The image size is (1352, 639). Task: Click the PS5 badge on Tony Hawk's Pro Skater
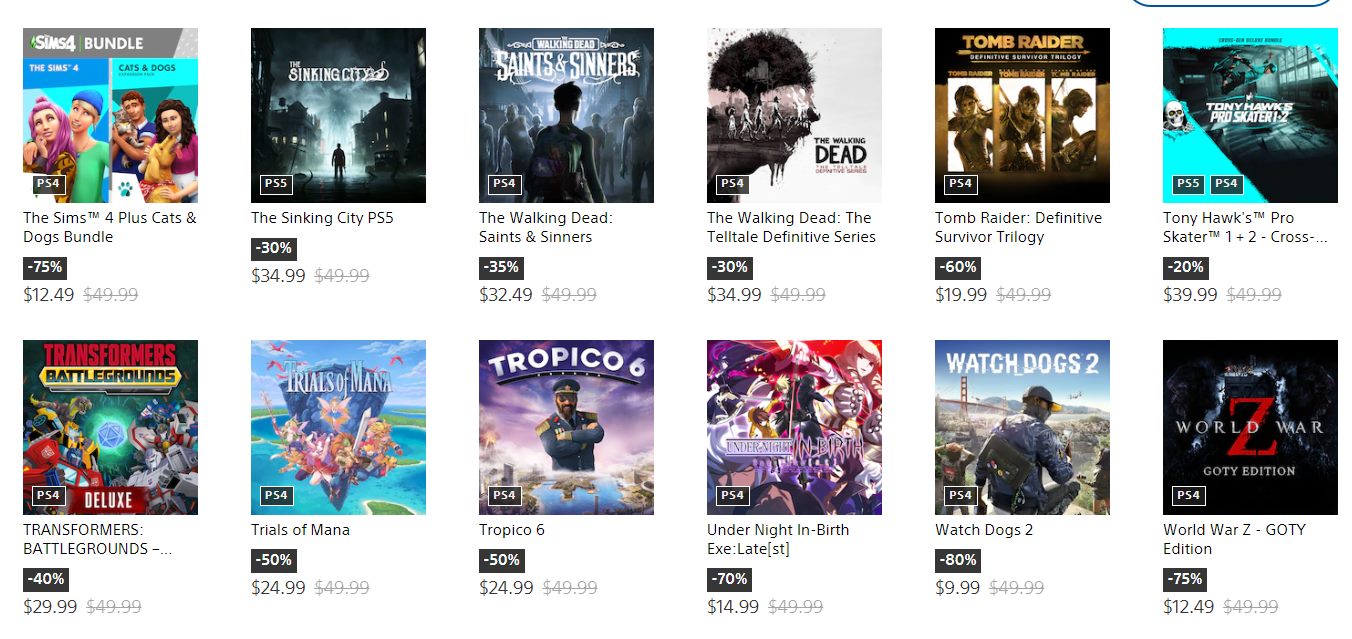(x=1188, y=184)
